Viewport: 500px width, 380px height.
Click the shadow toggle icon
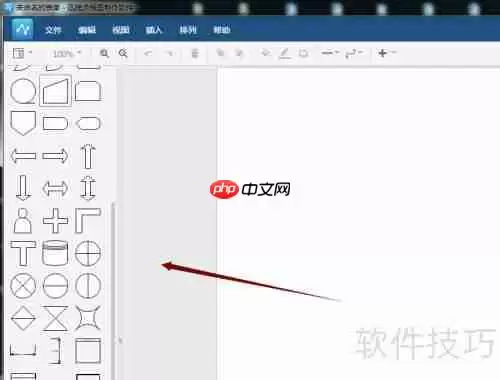pyautogui.click(x=303, y=53)
